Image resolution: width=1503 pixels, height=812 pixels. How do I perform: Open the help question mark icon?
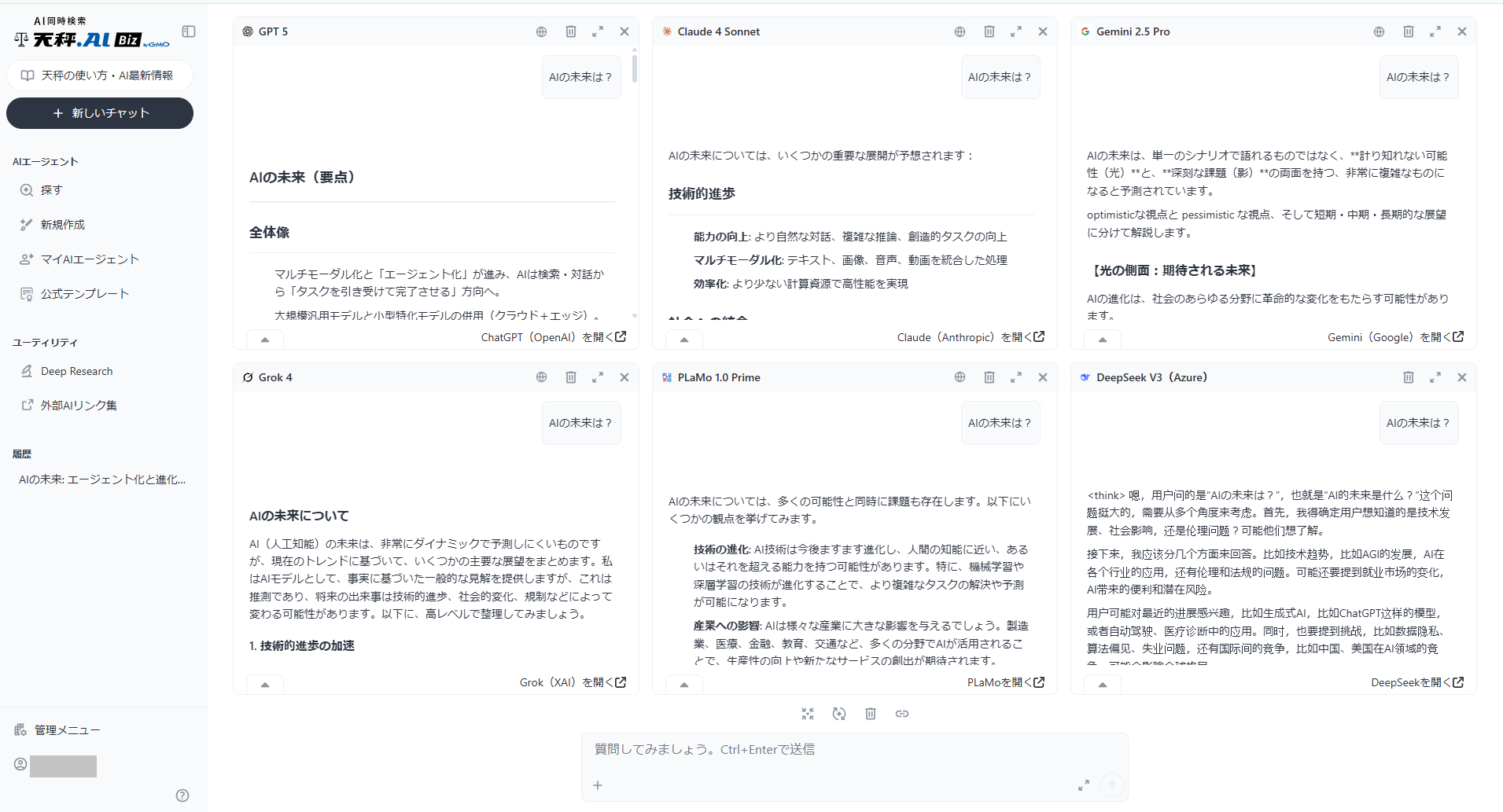point(182,795)
